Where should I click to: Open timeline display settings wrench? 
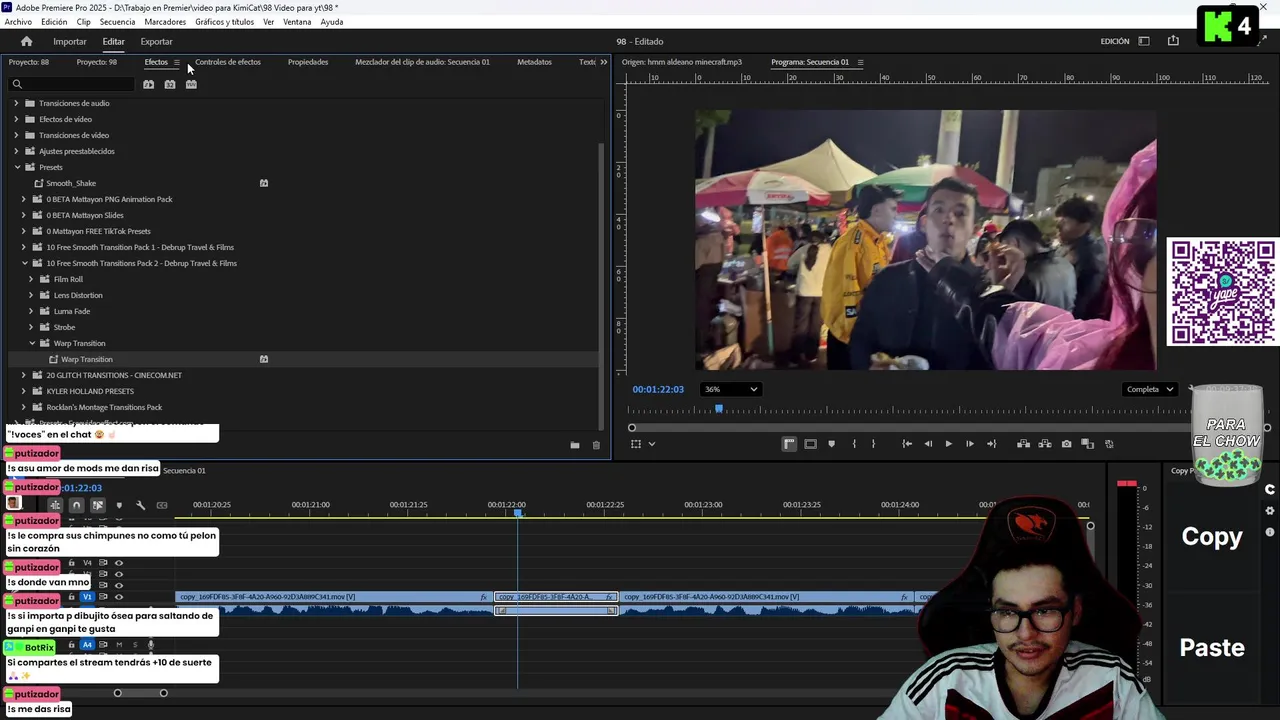[140, 505]
